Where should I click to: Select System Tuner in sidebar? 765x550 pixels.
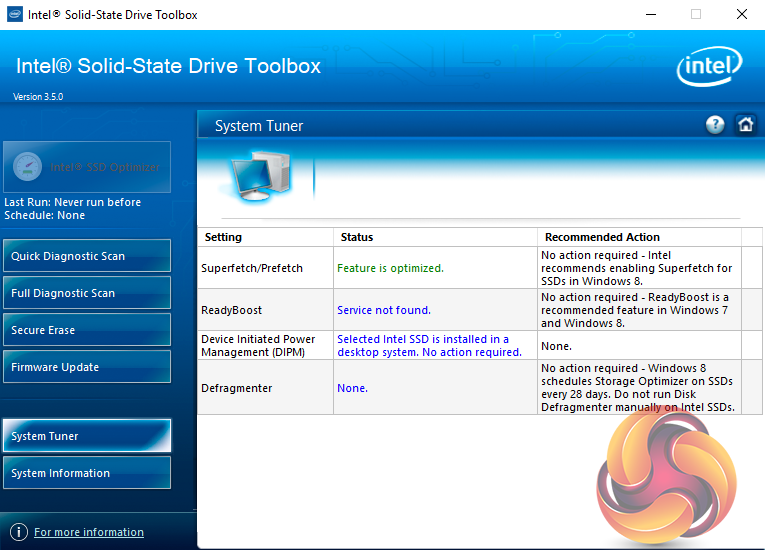pyautogui.click(x=87, y=436)
